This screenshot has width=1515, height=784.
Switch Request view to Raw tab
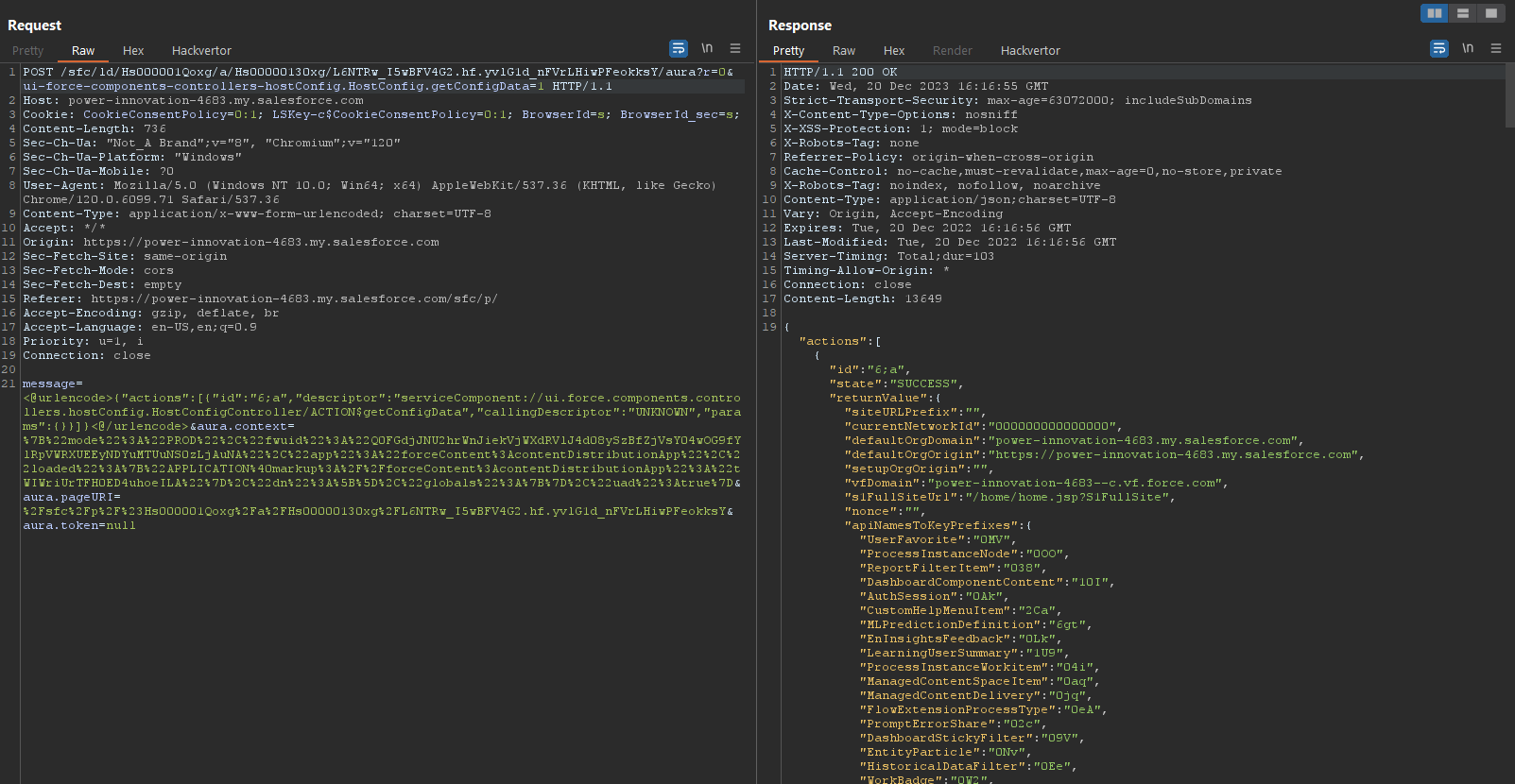[x=83, y=51]
